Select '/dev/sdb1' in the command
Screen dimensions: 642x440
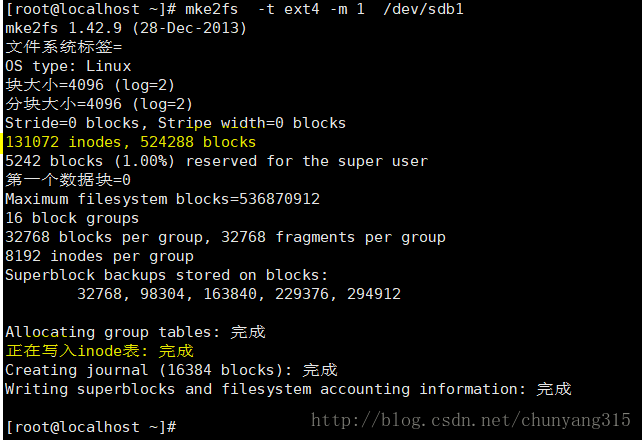pos(424,9)
